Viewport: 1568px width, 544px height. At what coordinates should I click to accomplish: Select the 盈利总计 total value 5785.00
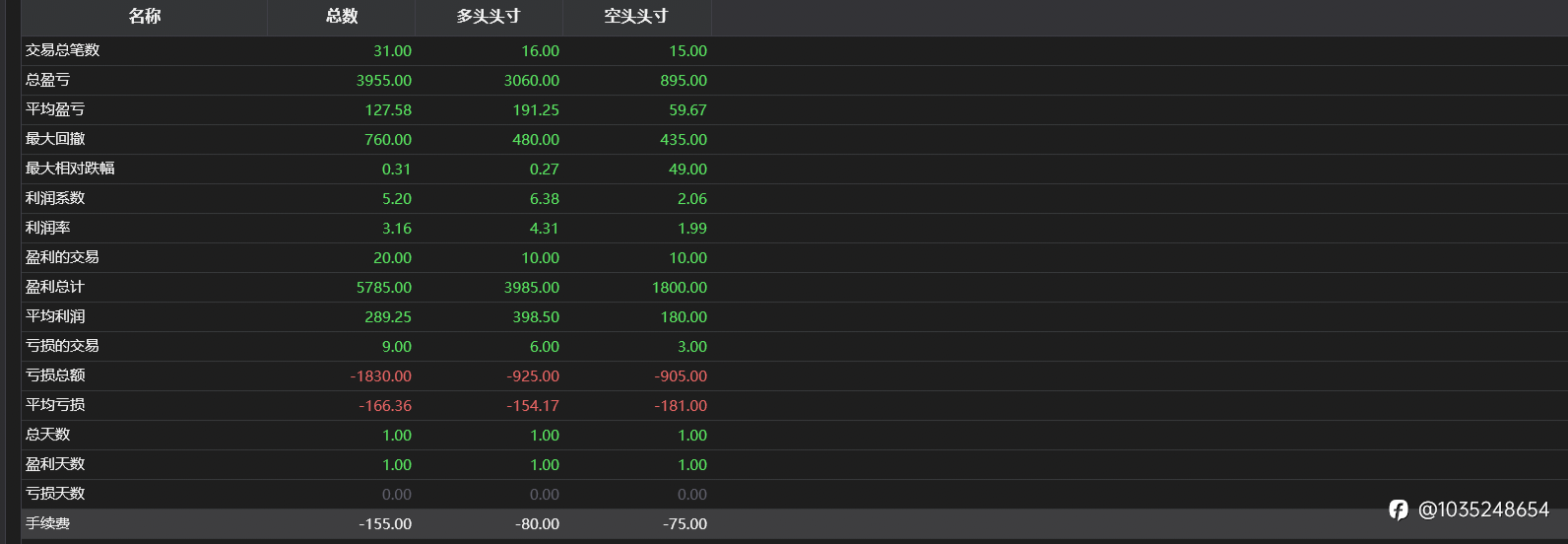click(384, 287)
